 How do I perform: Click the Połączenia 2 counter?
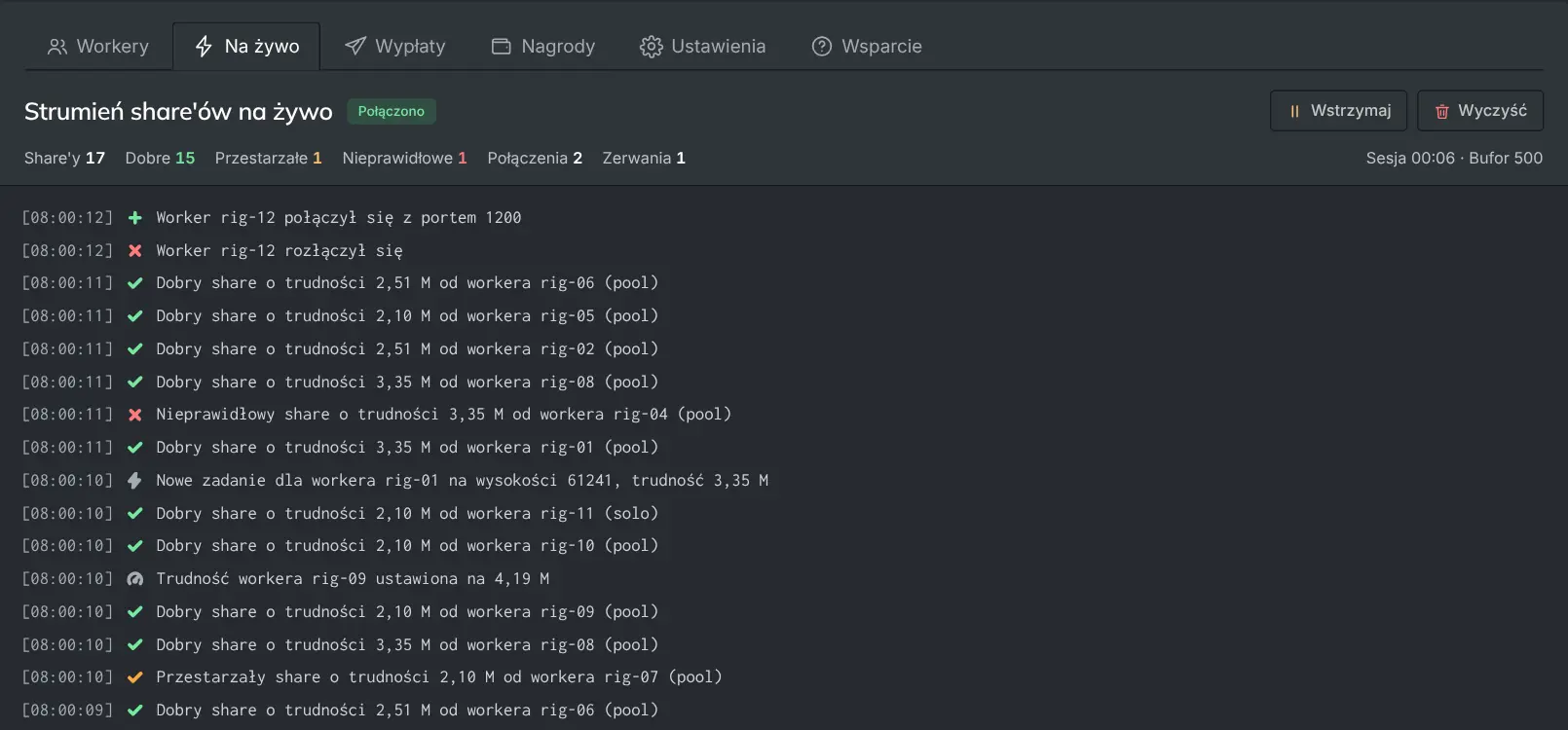click(x=535, y=158)
